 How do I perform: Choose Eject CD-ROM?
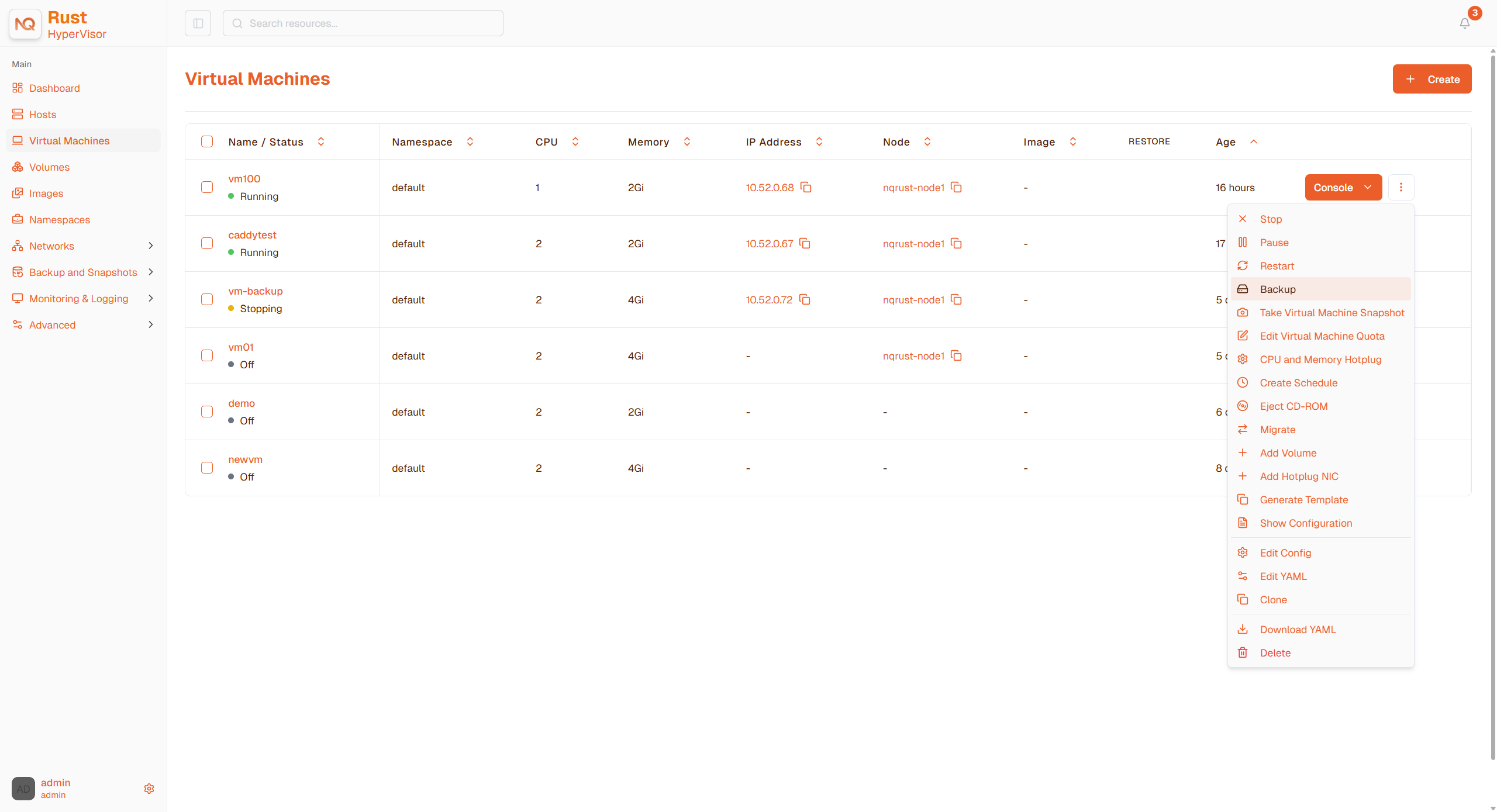coord(1320,406)
